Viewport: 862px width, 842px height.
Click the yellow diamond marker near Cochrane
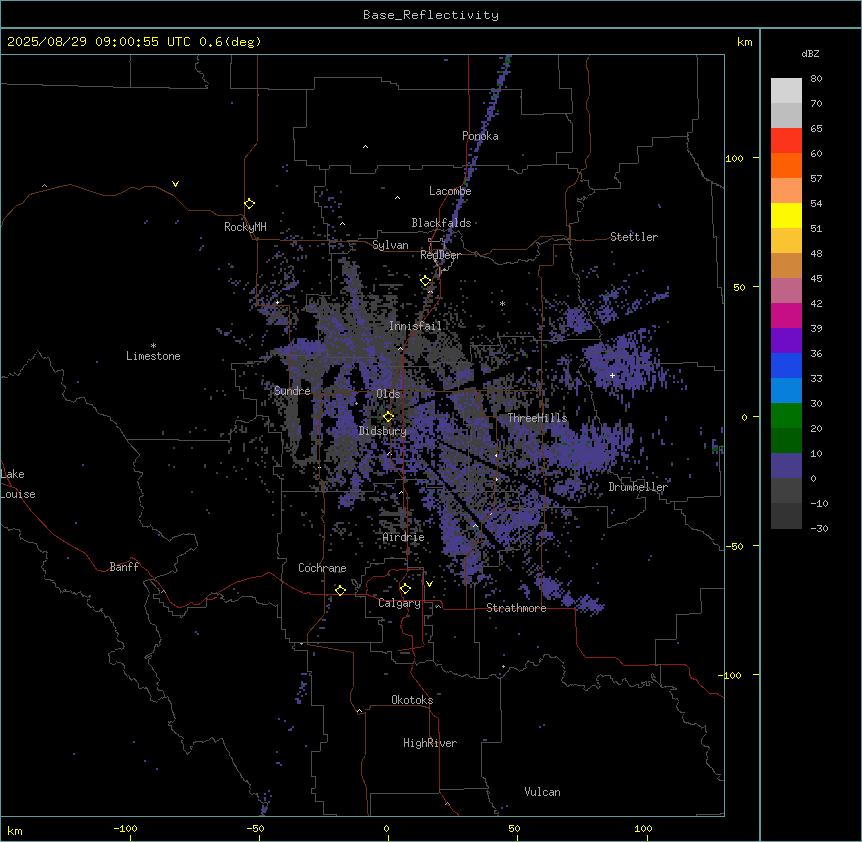[340, 590]
